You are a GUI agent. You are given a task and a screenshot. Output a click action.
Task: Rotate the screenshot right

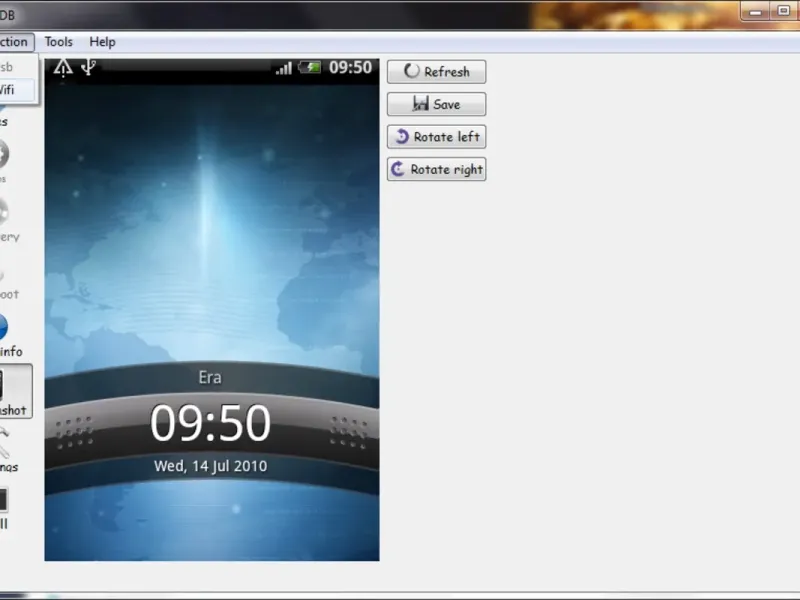click(436, 169)
